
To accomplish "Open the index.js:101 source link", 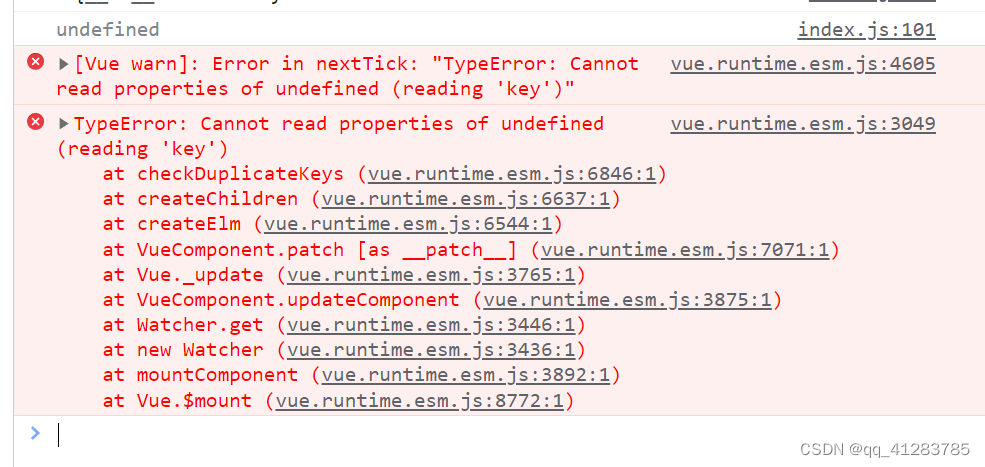I will click(x=866, y=30).
